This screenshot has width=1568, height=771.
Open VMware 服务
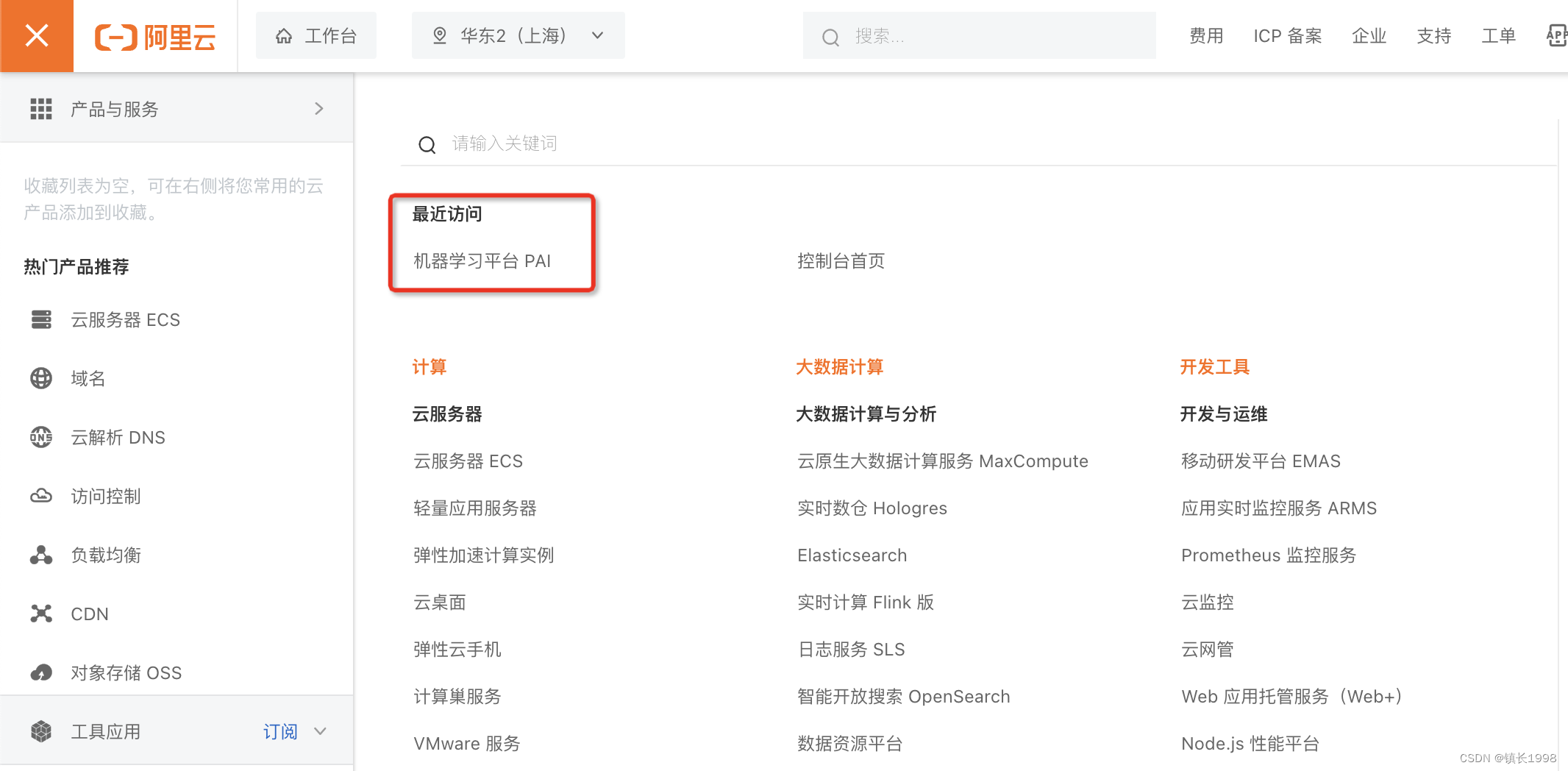(467, 744)
